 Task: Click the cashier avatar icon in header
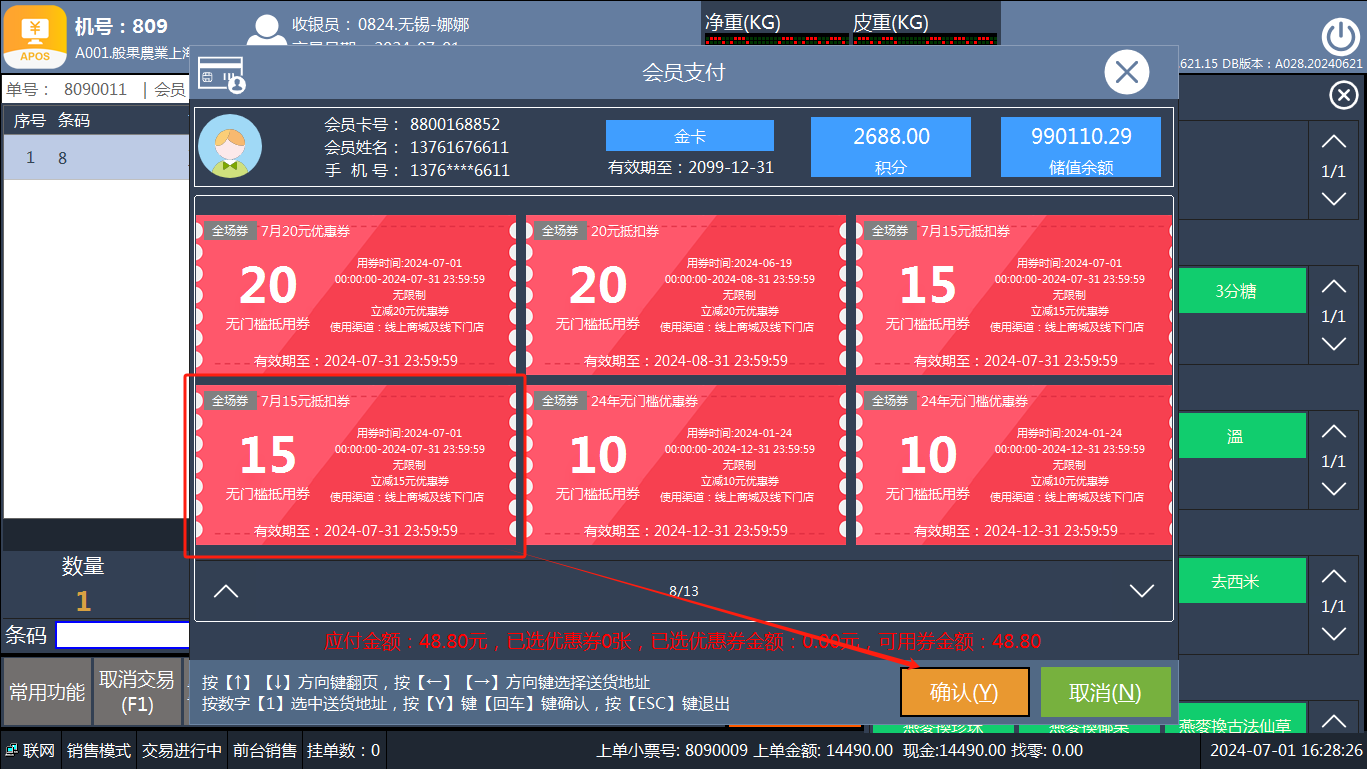click(x=267, y=30)
